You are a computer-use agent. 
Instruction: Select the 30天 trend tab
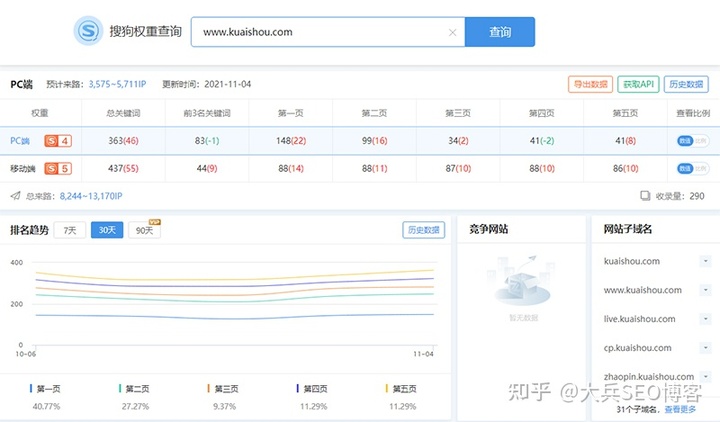click(x=107, y=230)
